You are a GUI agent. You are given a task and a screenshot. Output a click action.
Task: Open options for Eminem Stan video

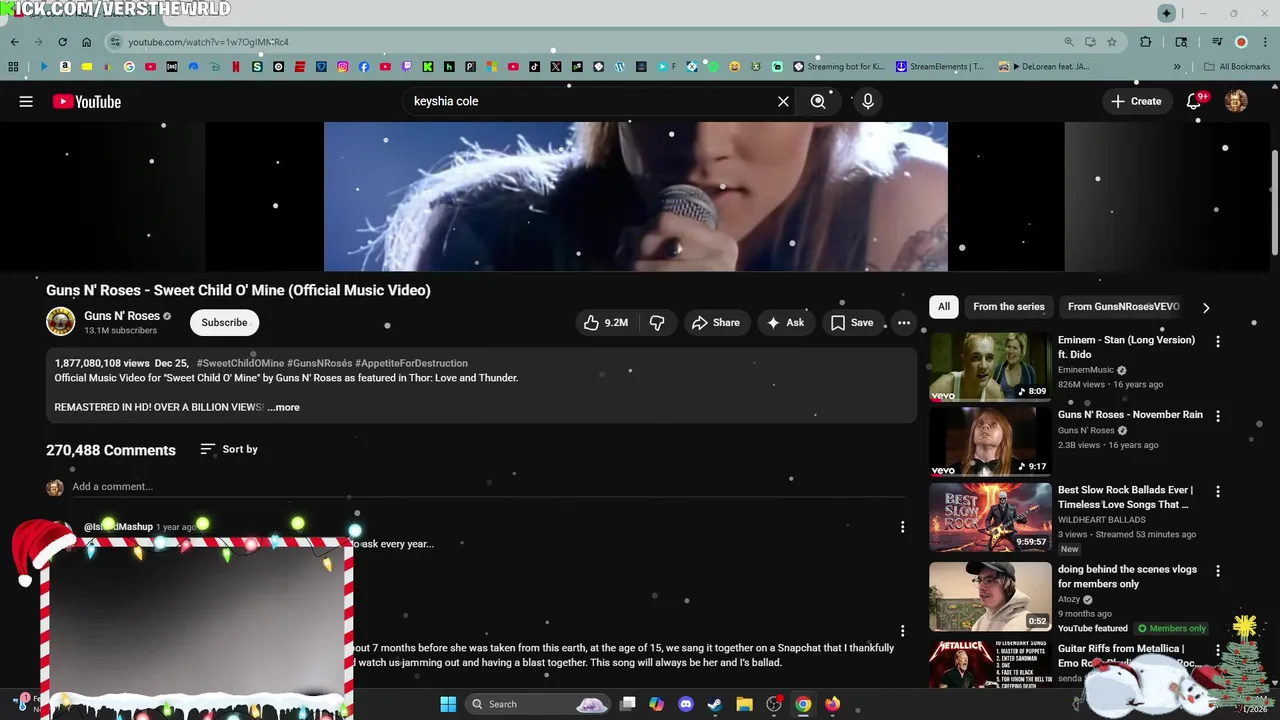[x=1217, y=342]
